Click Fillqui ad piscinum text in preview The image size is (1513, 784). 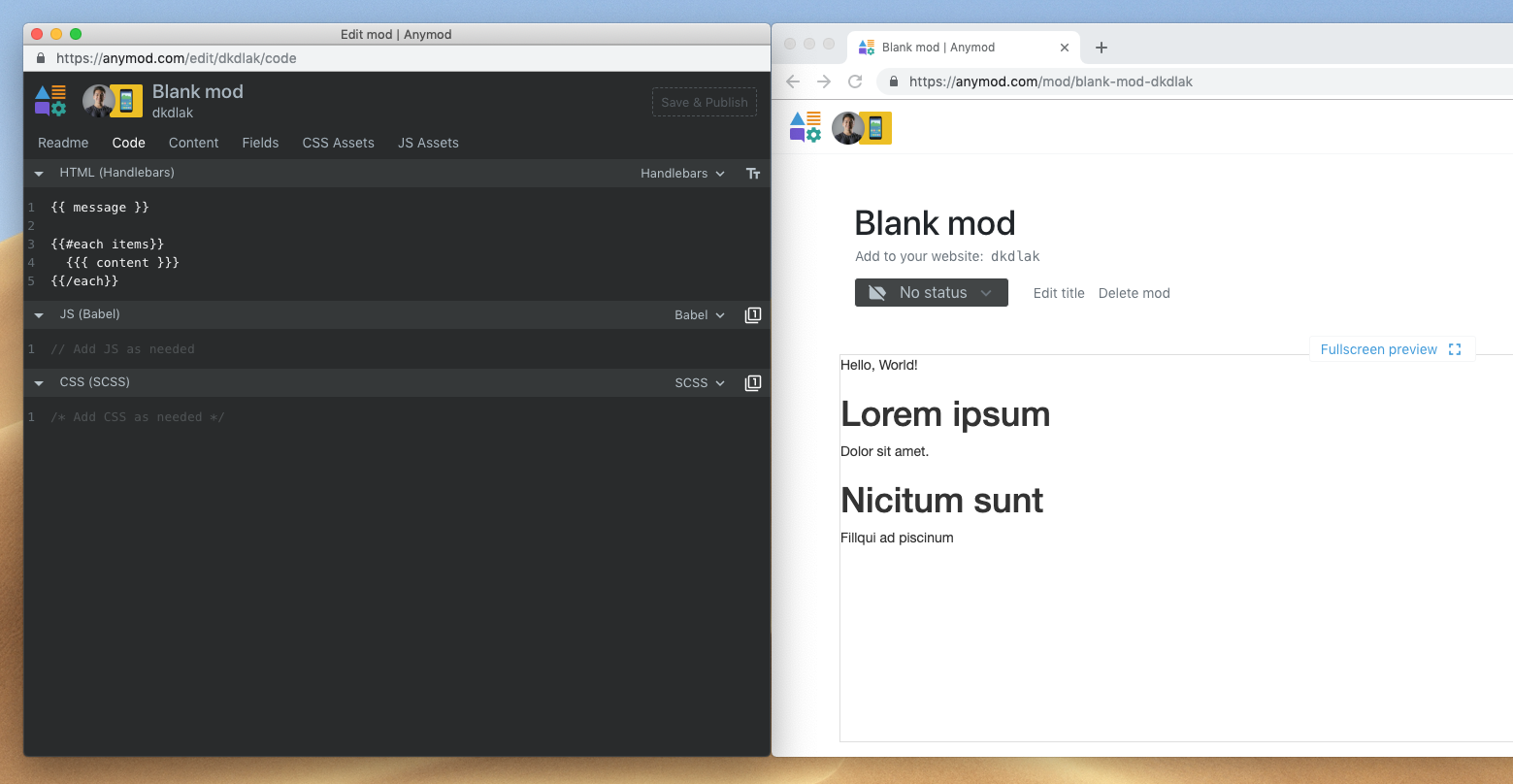(x=897, y=539)
